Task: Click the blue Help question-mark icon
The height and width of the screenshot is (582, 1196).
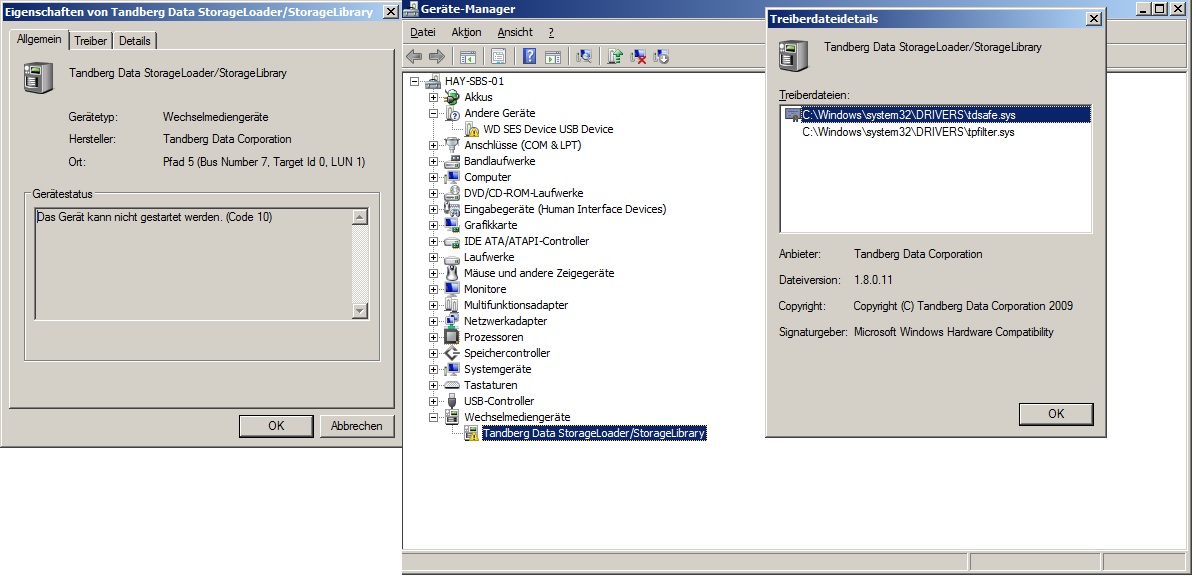Action: click(530, 56)
